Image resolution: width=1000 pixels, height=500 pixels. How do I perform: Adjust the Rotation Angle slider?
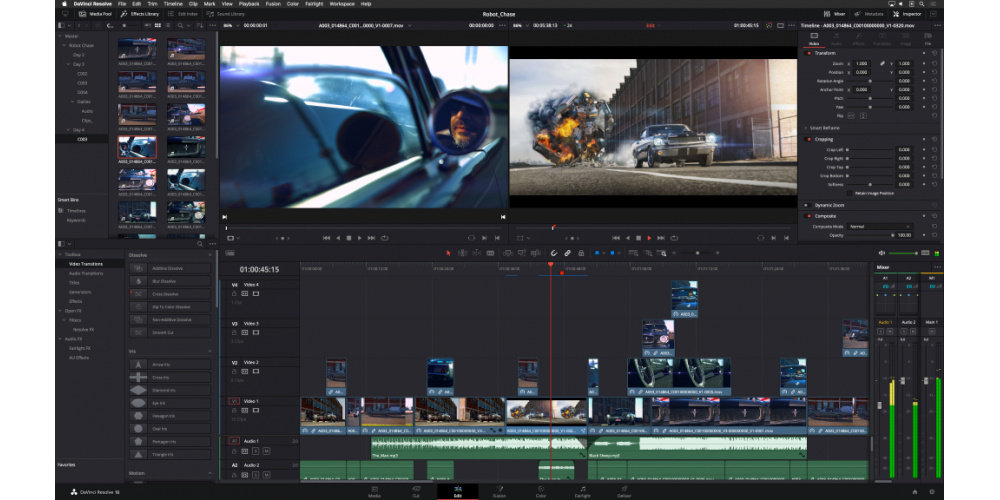pos(870,81)
